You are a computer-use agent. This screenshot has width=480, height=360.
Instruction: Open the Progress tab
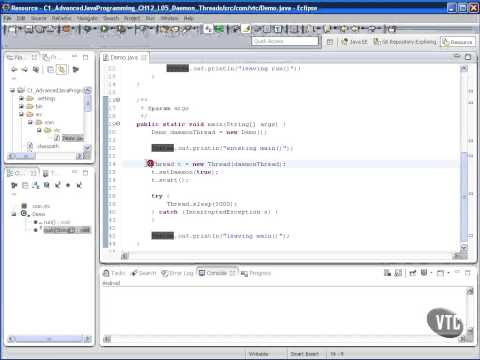click(256, 273)
